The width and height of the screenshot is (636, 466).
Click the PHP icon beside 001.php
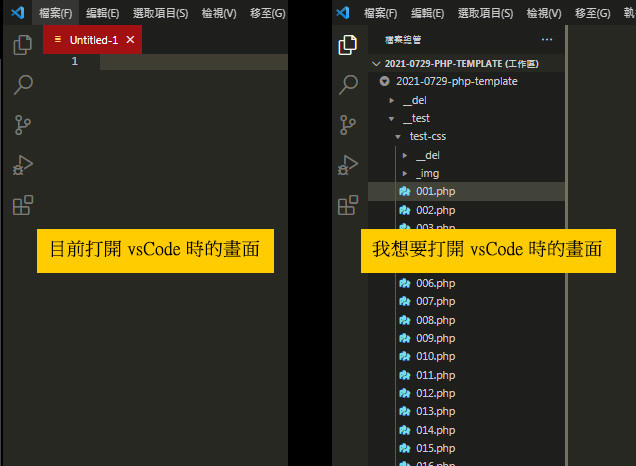(404, 191)
